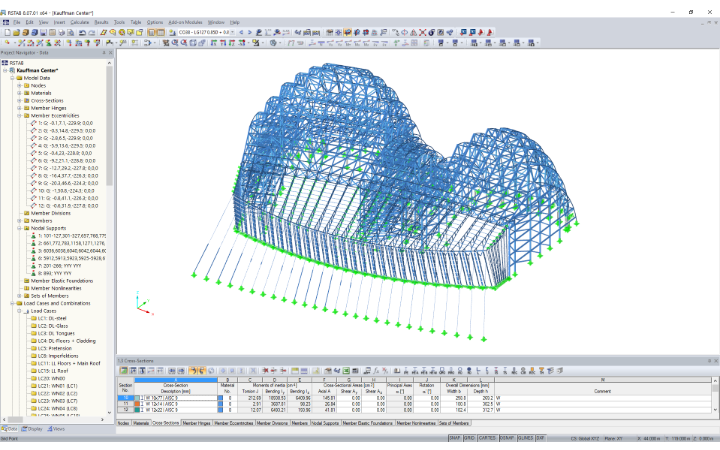Toggle GRID in the status bar
The width and height of the screenshot is (720, 450).
pyautogui.click(x=469, y=439)
